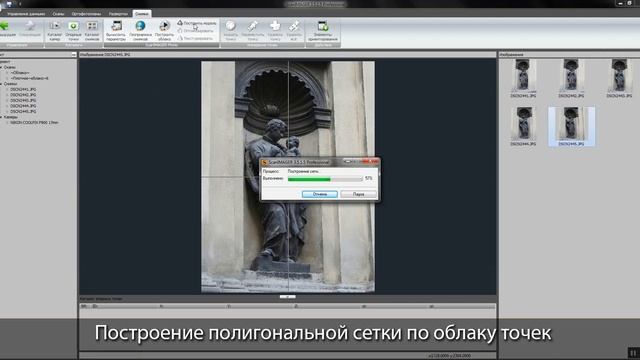Open DSCN2443.JPG thumbnail in images panel
This screenshot has width=640, height=360.
619,78
